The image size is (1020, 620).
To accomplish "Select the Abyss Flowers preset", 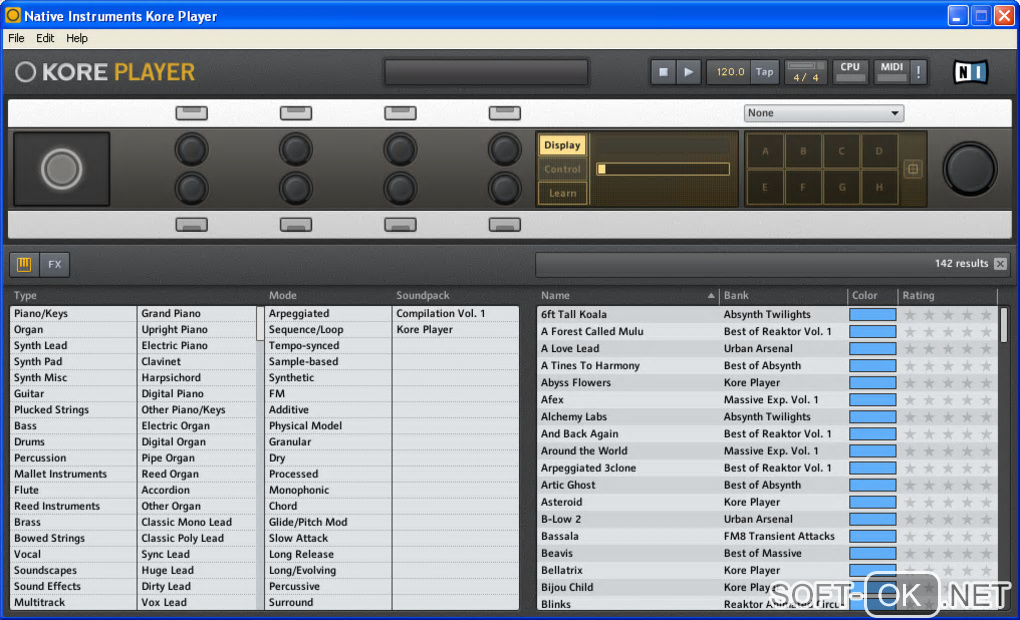I will click(x=628, y=383).
